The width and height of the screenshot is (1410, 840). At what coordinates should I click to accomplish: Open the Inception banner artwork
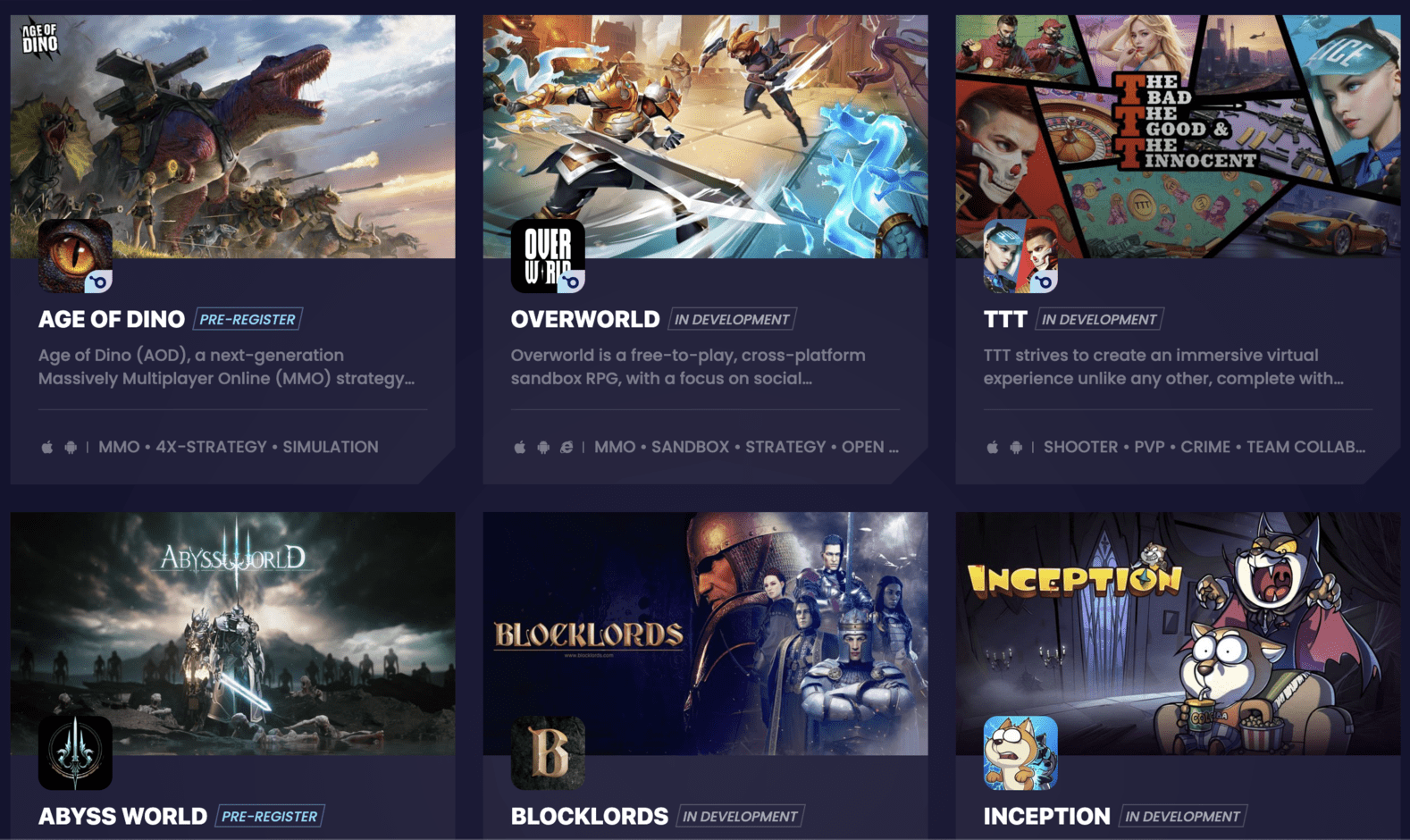click(x=1178, y=634)
